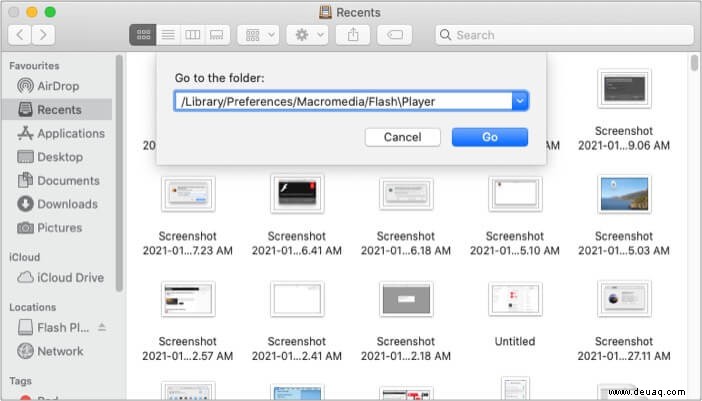Go back with the left arrow button

20,35
